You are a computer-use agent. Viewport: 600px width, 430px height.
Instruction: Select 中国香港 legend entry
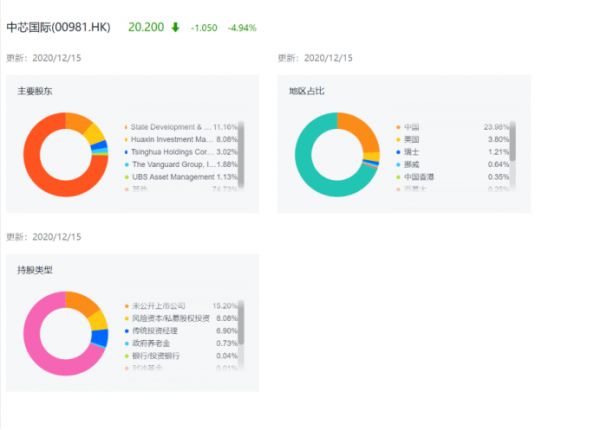[419, 176]
